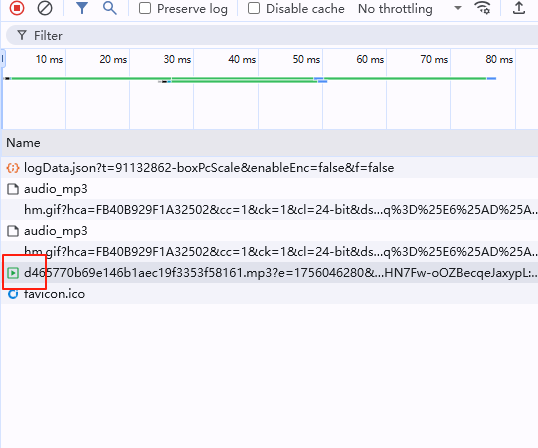Select the logData.json request row

coord(269,168)
